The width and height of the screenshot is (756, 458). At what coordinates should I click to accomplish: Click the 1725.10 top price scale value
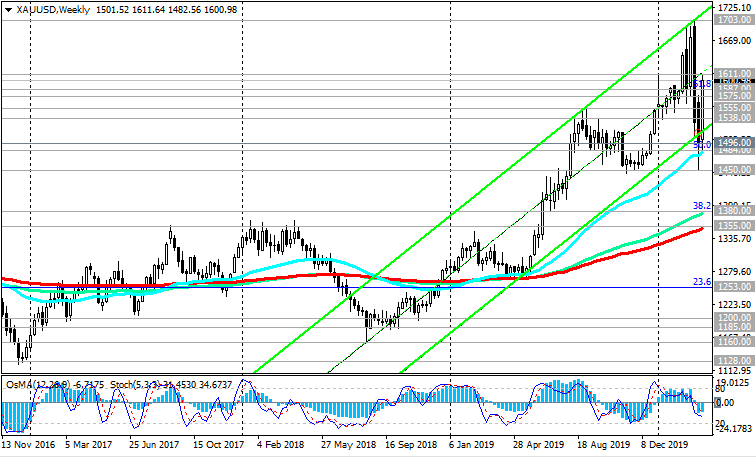(x=734, y=7)
